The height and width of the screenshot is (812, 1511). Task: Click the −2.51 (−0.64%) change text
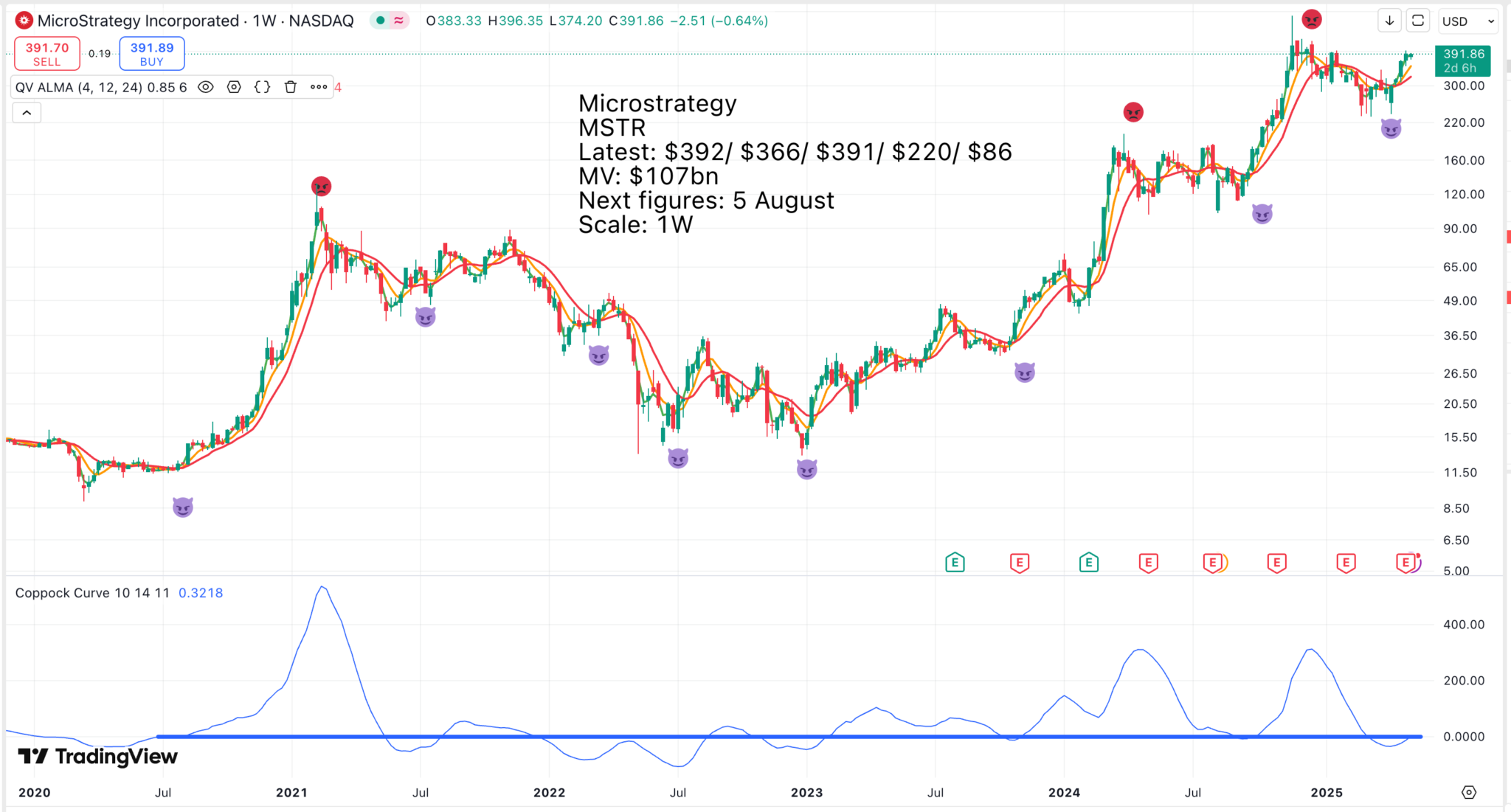click(719, 21)
